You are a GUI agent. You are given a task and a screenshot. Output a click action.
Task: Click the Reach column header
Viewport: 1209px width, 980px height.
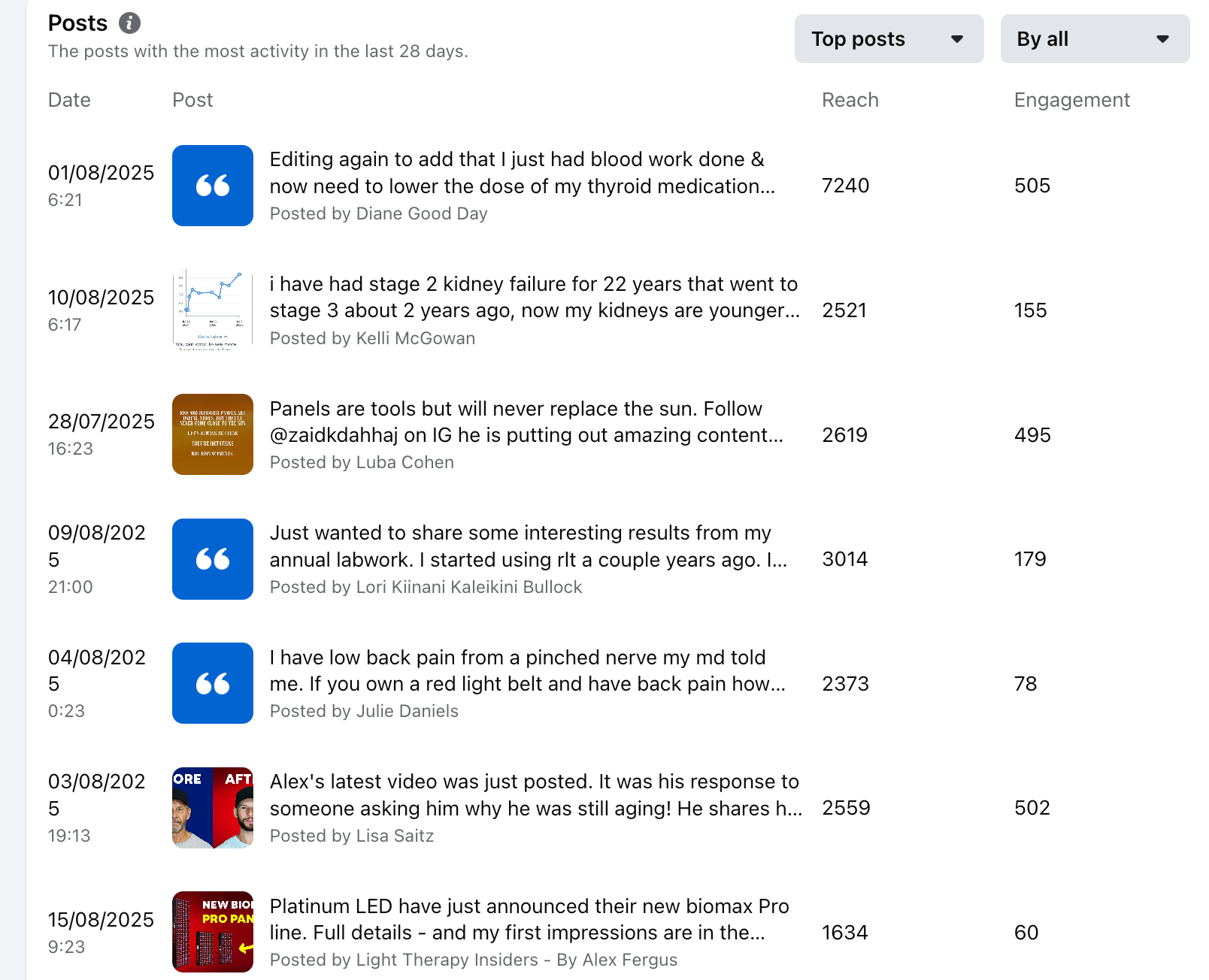point(850,100)
